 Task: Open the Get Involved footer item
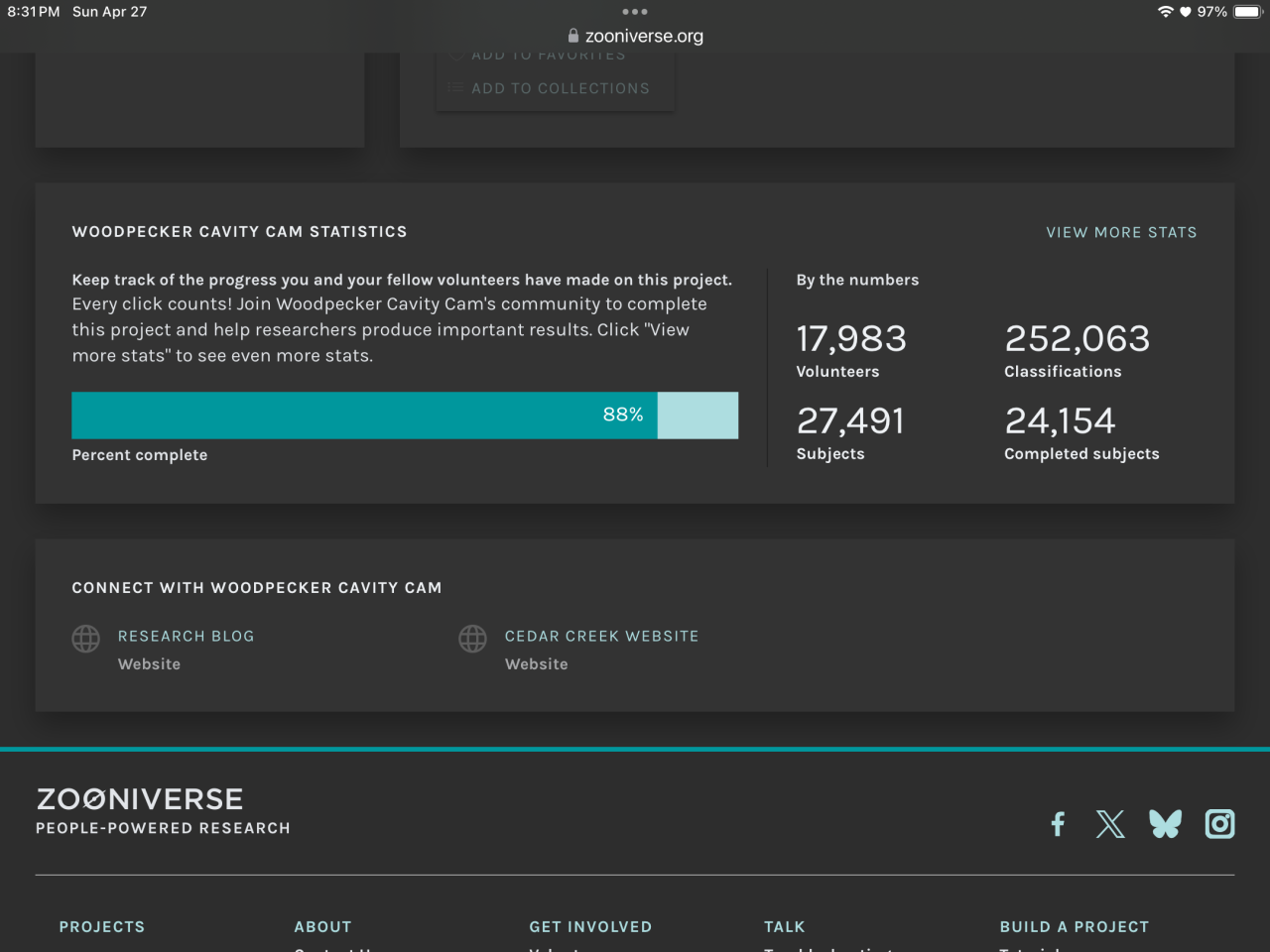pos(590,926)
